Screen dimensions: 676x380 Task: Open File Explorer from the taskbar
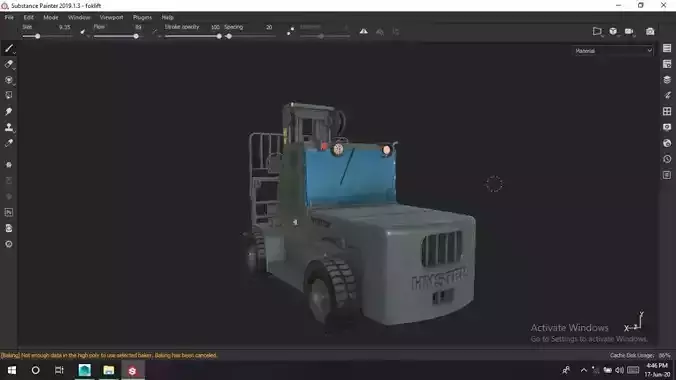[x=109, y=370]
